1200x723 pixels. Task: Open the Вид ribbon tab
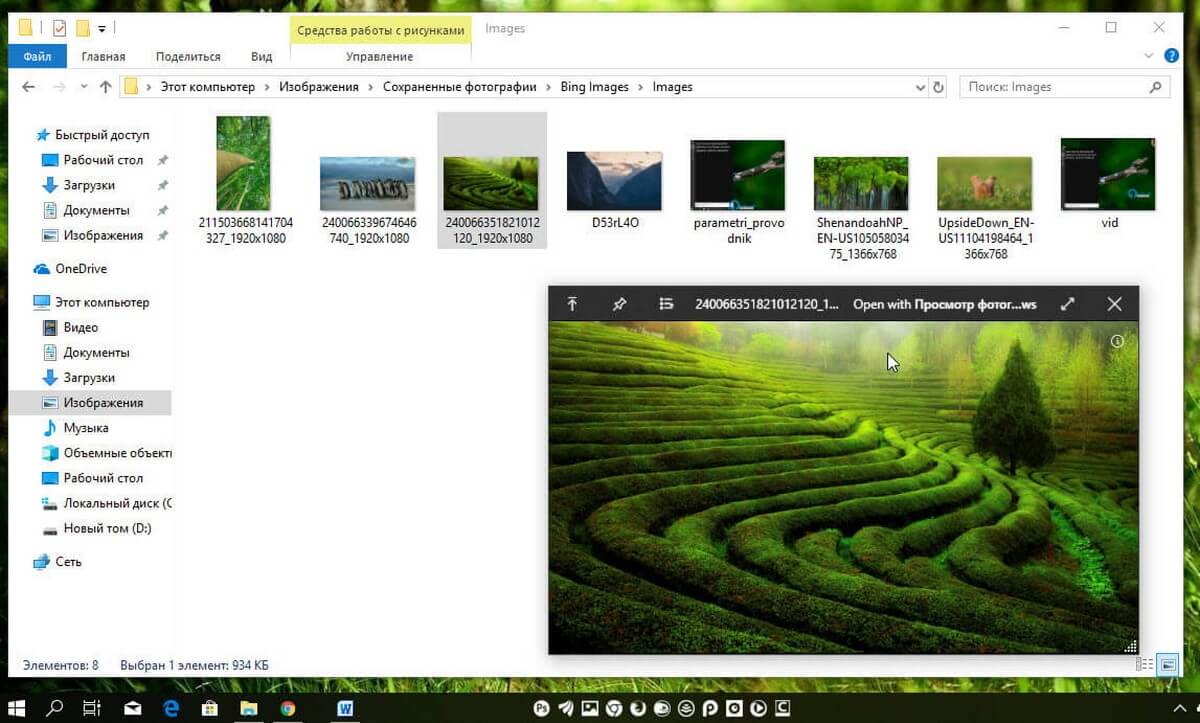click(x=262, y=57)
